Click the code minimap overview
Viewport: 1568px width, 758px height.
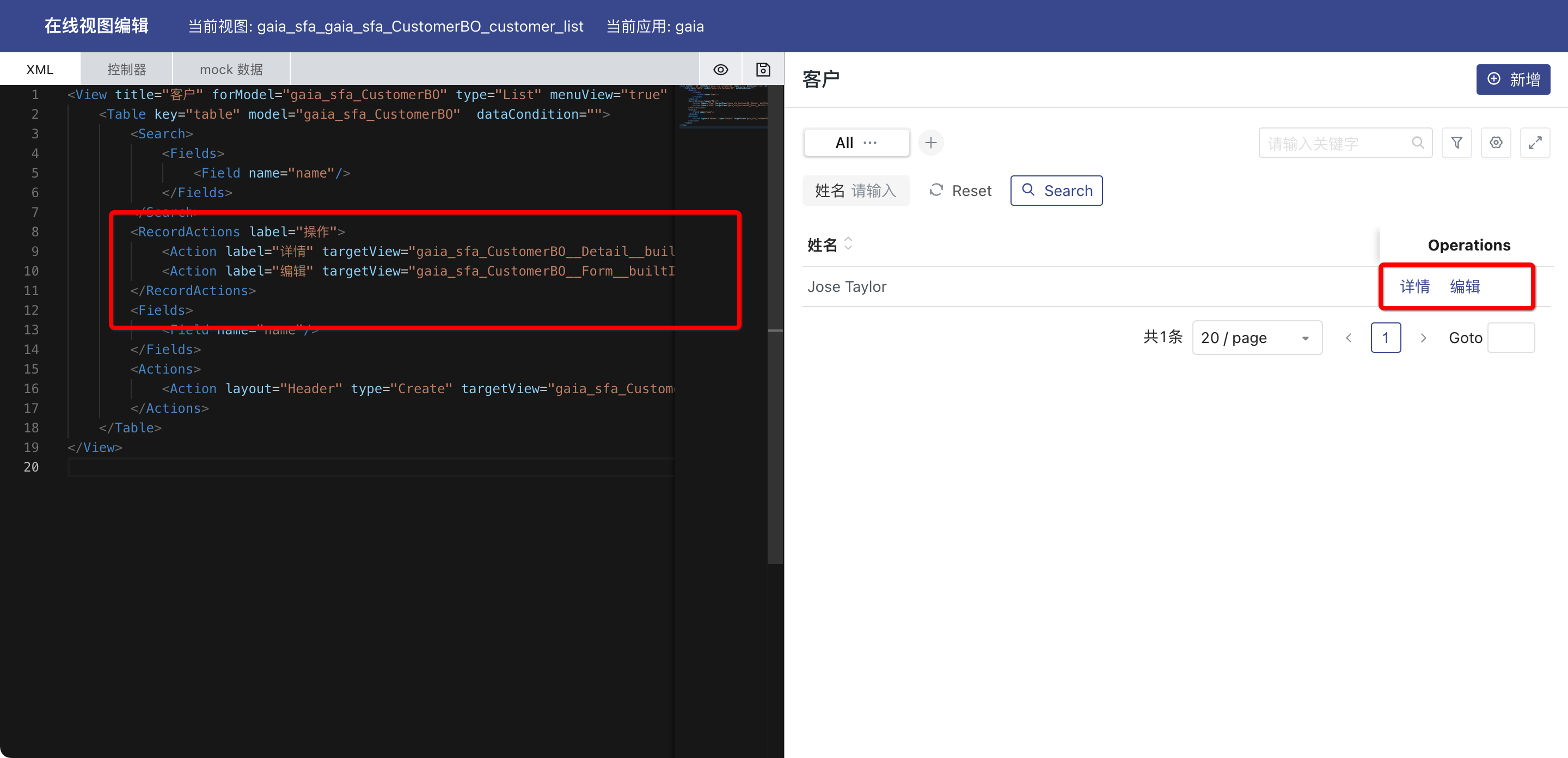(722, 107)
